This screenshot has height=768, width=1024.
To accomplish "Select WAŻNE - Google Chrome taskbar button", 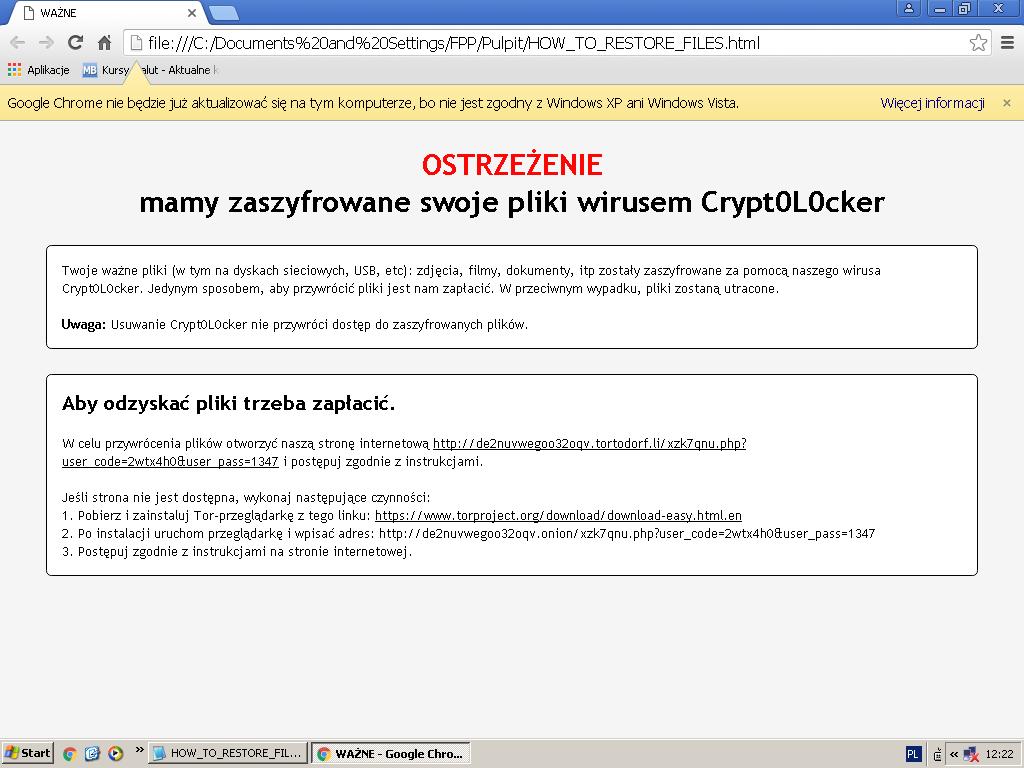I will tap(391, 753).
